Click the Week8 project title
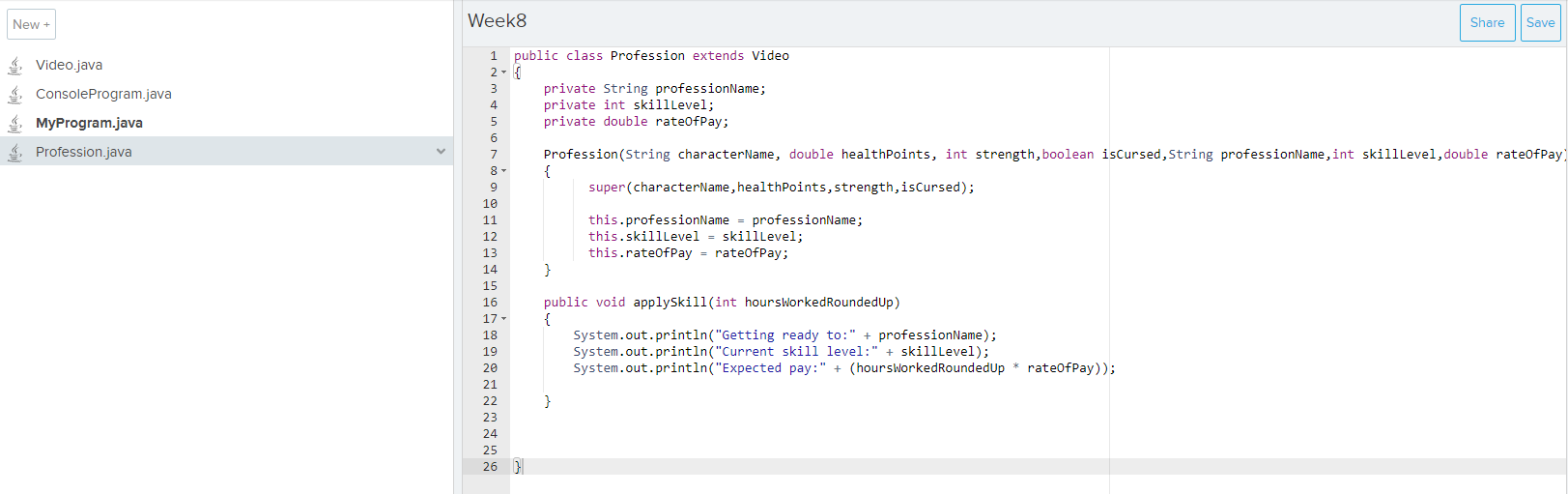 point(497,21)
